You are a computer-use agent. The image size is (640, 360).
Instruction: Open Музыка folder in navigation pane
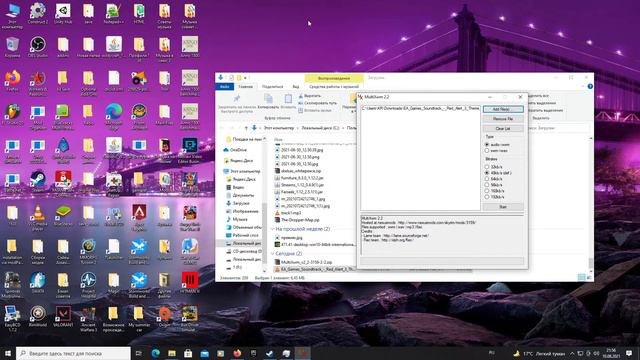coord(236,219)
